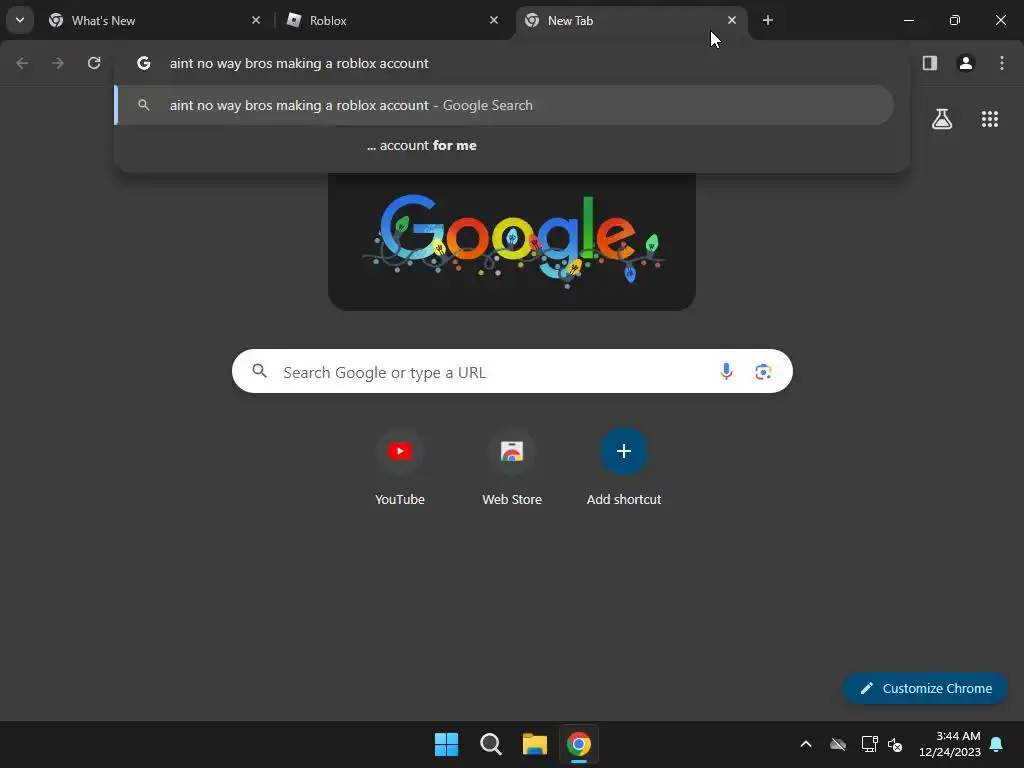Click the magnifier icon in the search box
Screen dimensions: 1024x768
click(259, 372)
